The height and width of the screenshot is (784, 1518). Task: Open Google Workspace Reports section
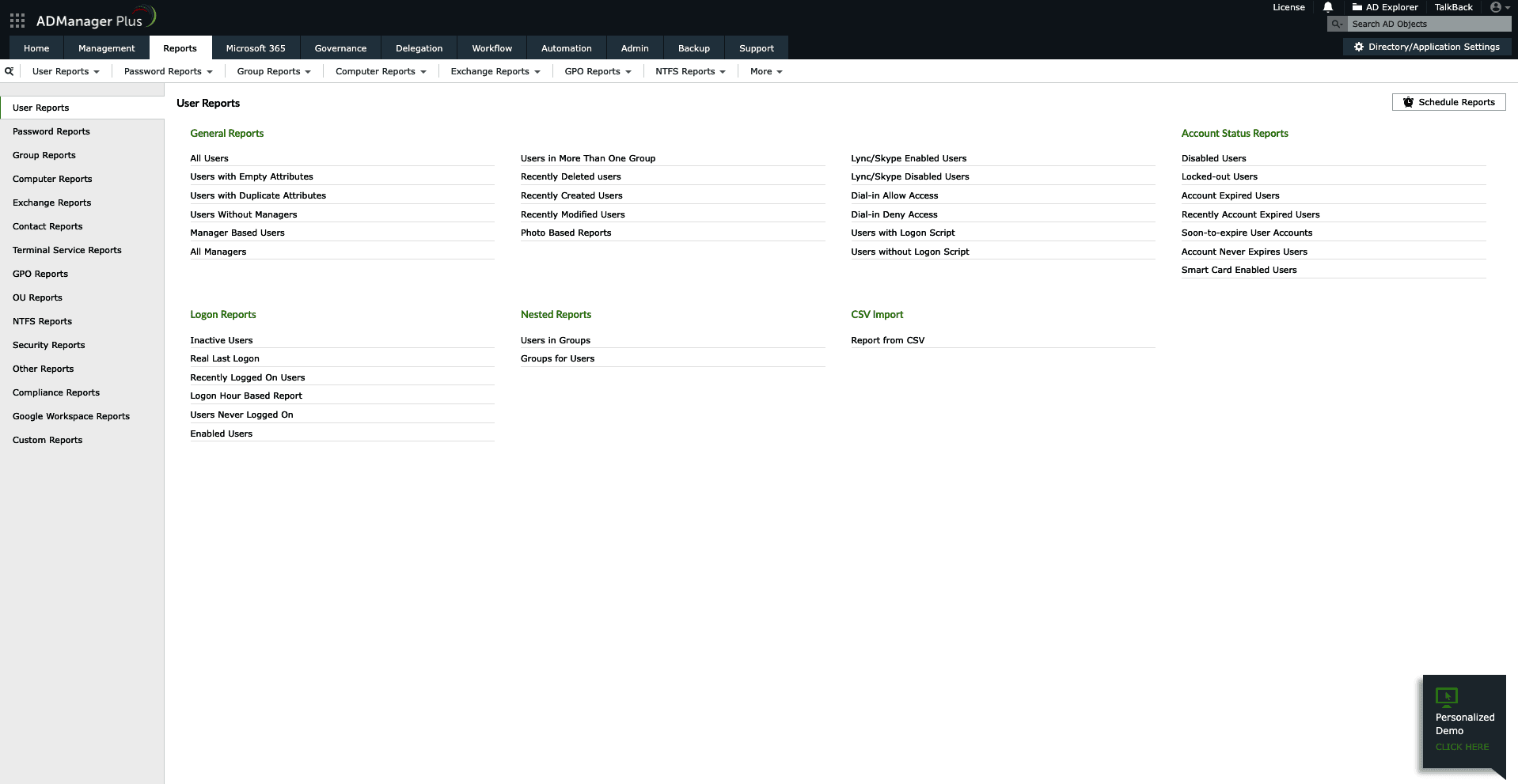(70, 416)
